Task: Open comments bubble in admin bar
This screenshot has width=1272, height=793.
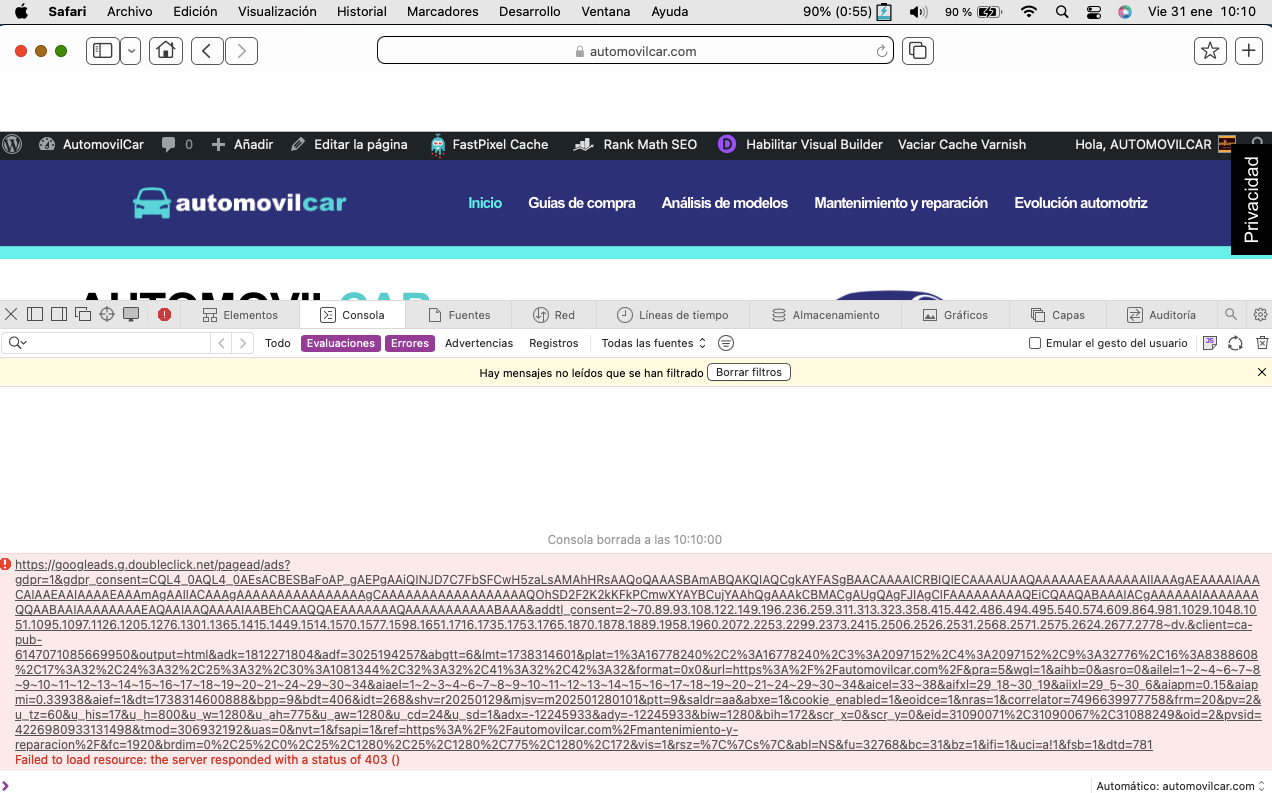Action: 177,144
